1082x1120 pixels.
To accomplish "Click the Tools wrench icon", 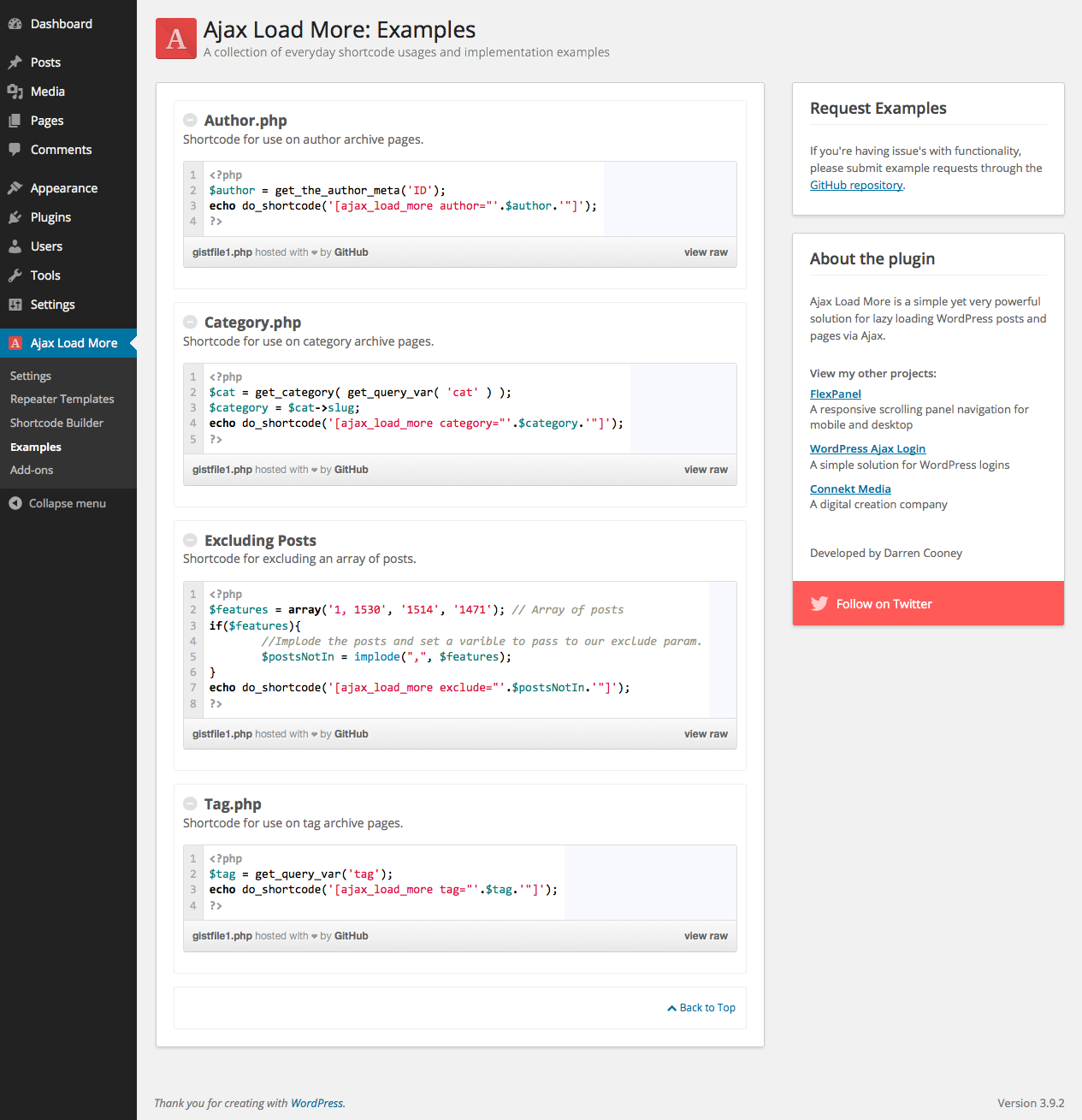I will click(x=15, y=276).
